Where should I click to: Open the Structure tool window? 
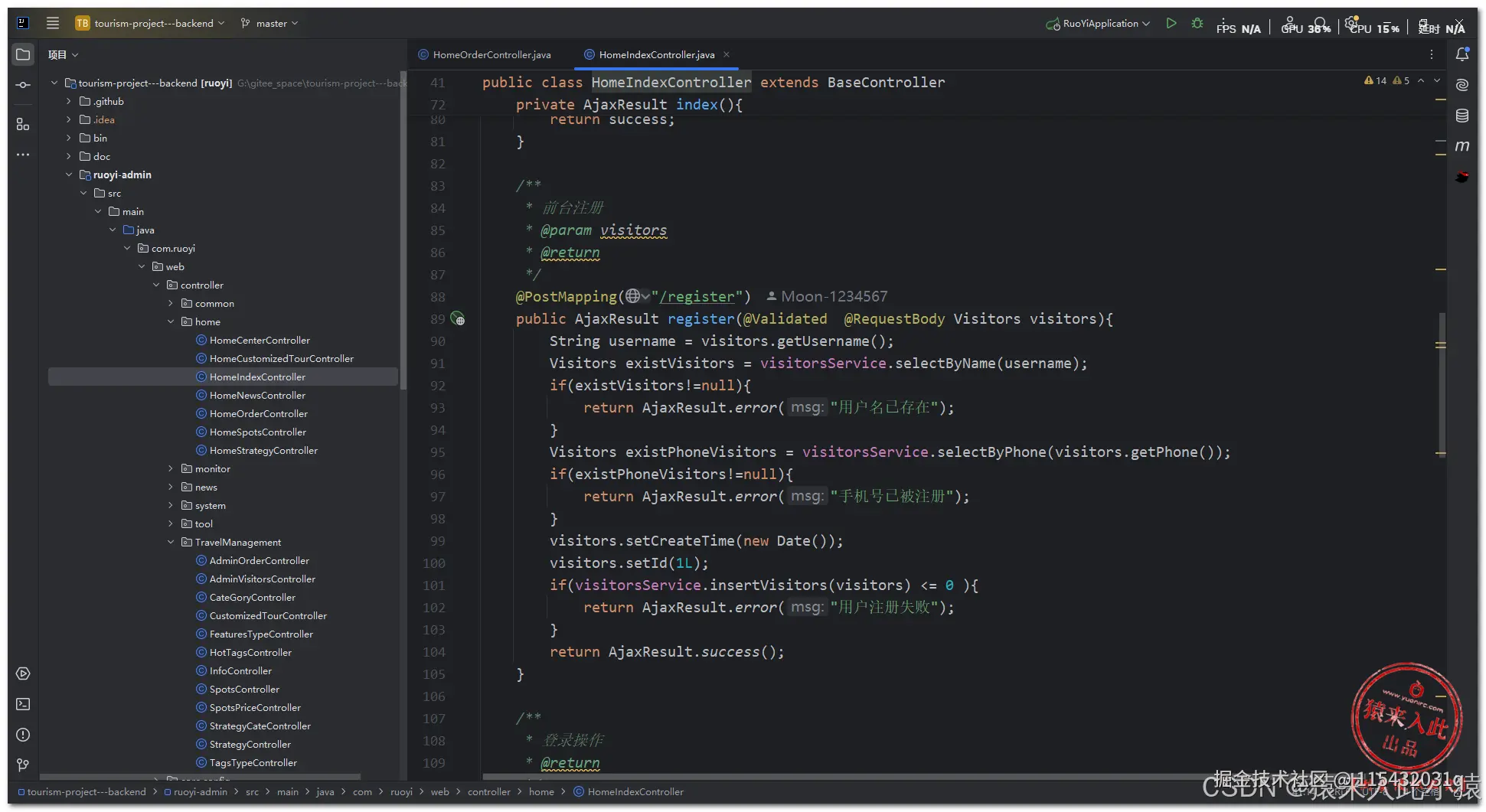click(23, 124)
